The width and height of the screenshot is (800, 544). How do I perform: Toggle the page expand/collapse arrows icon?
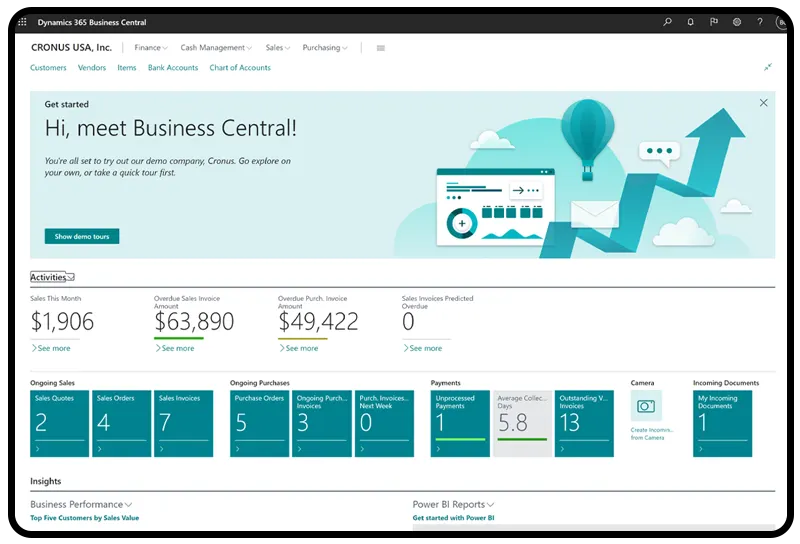click(x=768, y=68)
